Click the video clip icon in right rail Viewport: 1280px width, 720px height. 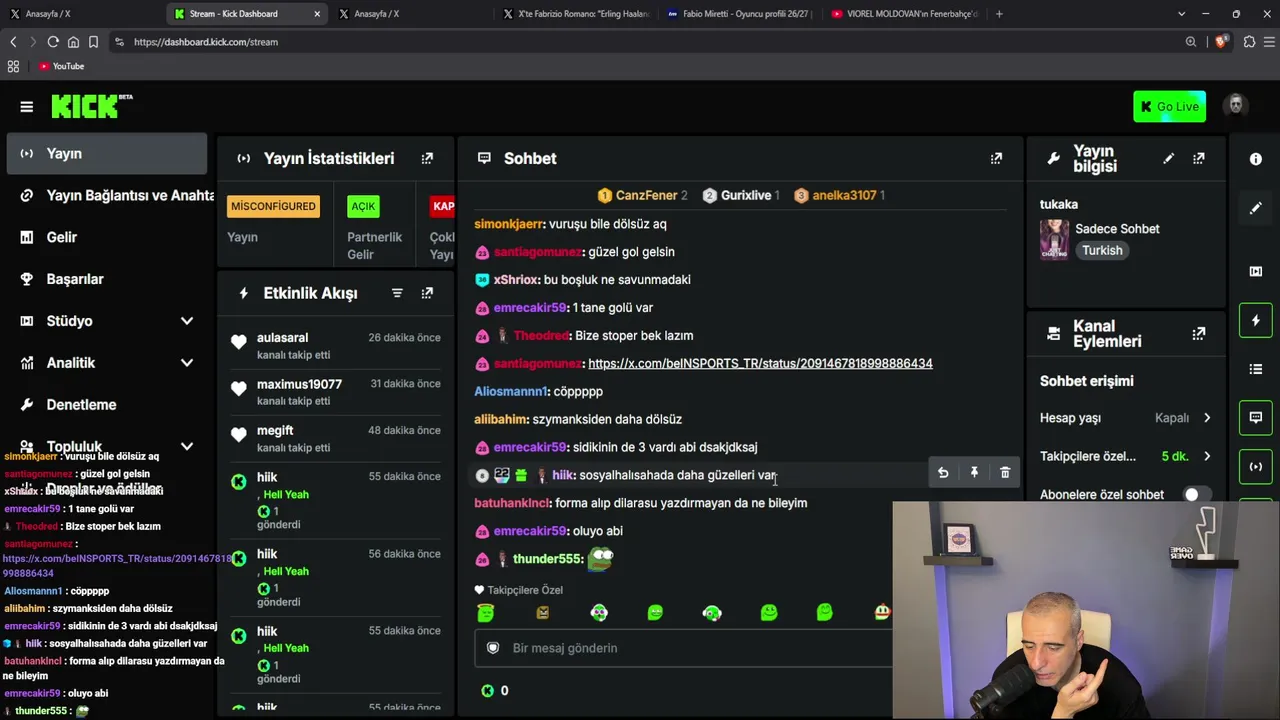click(x=1256, y=271)
